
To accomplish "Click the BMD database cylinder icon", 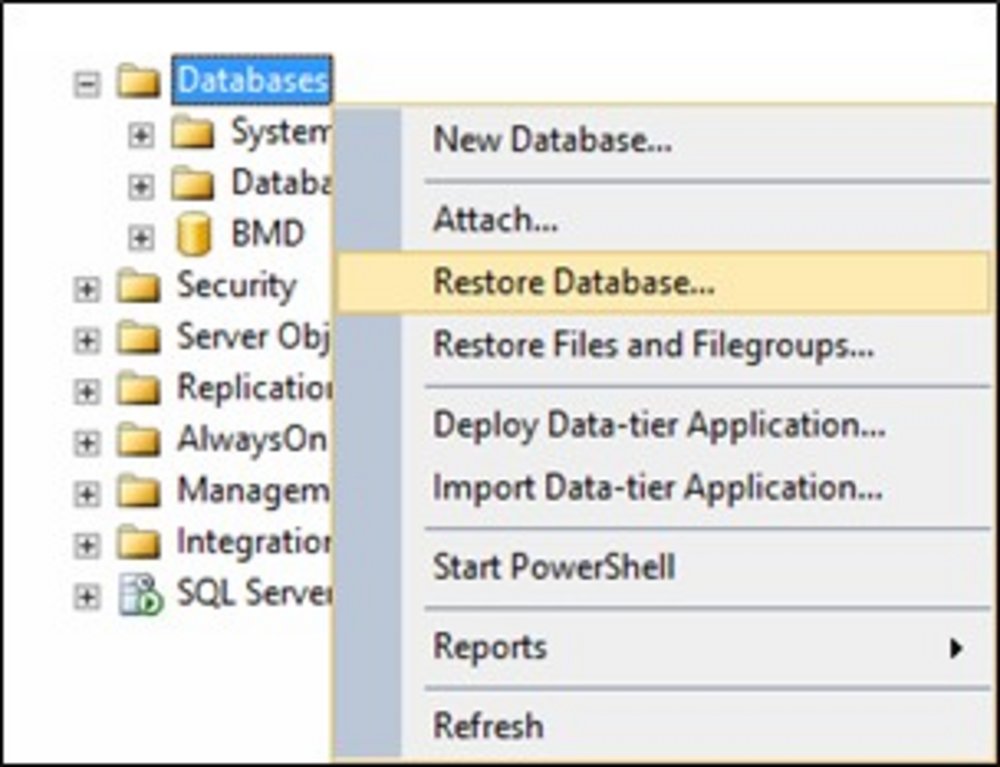I will [193, 235].
